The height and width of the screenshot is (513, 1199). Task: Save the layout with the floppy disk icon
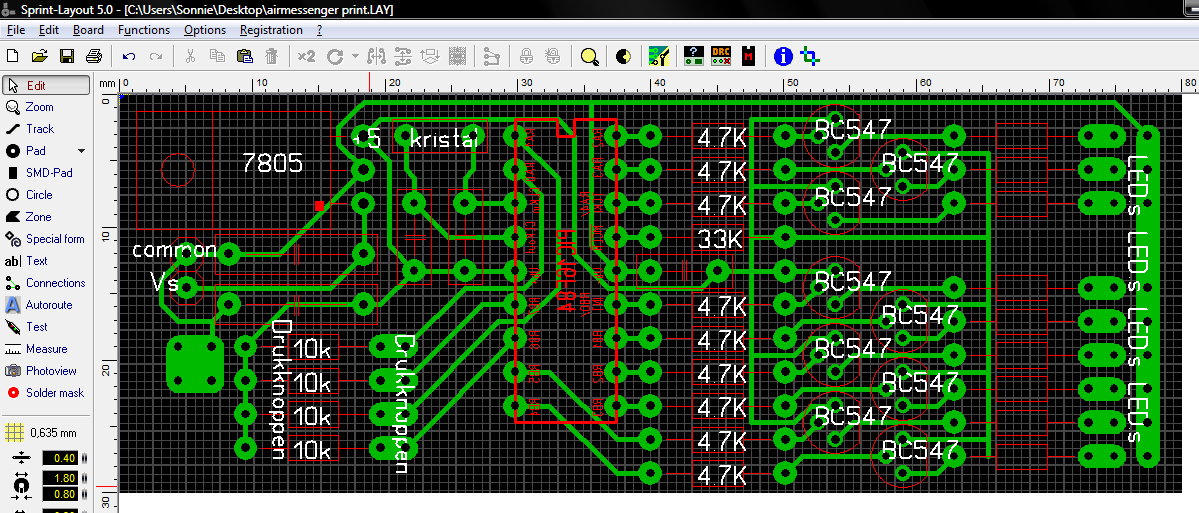click(x=67, y=57)
